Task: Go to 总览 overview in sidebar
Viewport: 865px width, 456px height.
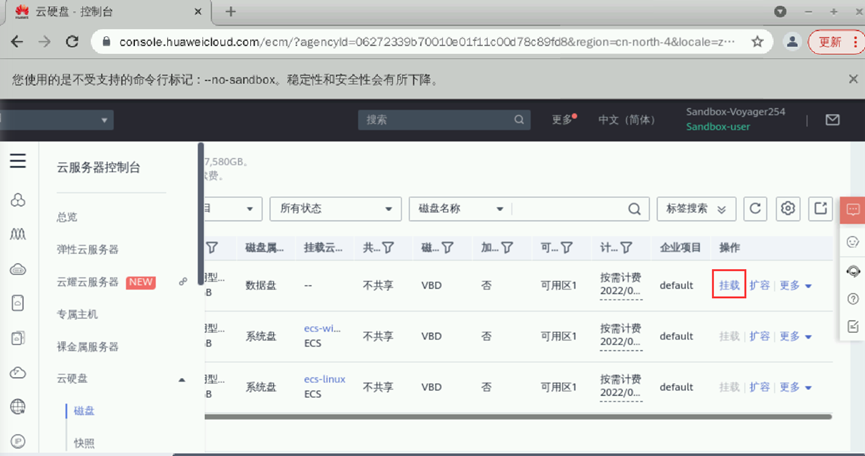Action: click(67, 217)
